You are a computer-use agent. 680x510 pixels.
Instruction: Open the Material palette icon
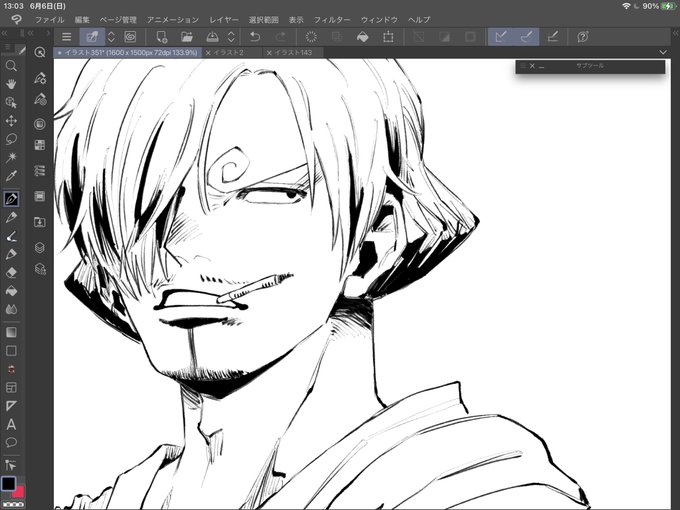click(x=40, y=222)
